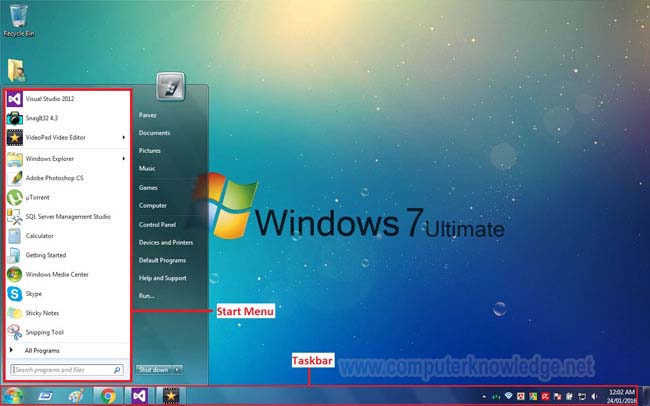Open Devices and Printers
650x406 pixels.
coord(166,242)
